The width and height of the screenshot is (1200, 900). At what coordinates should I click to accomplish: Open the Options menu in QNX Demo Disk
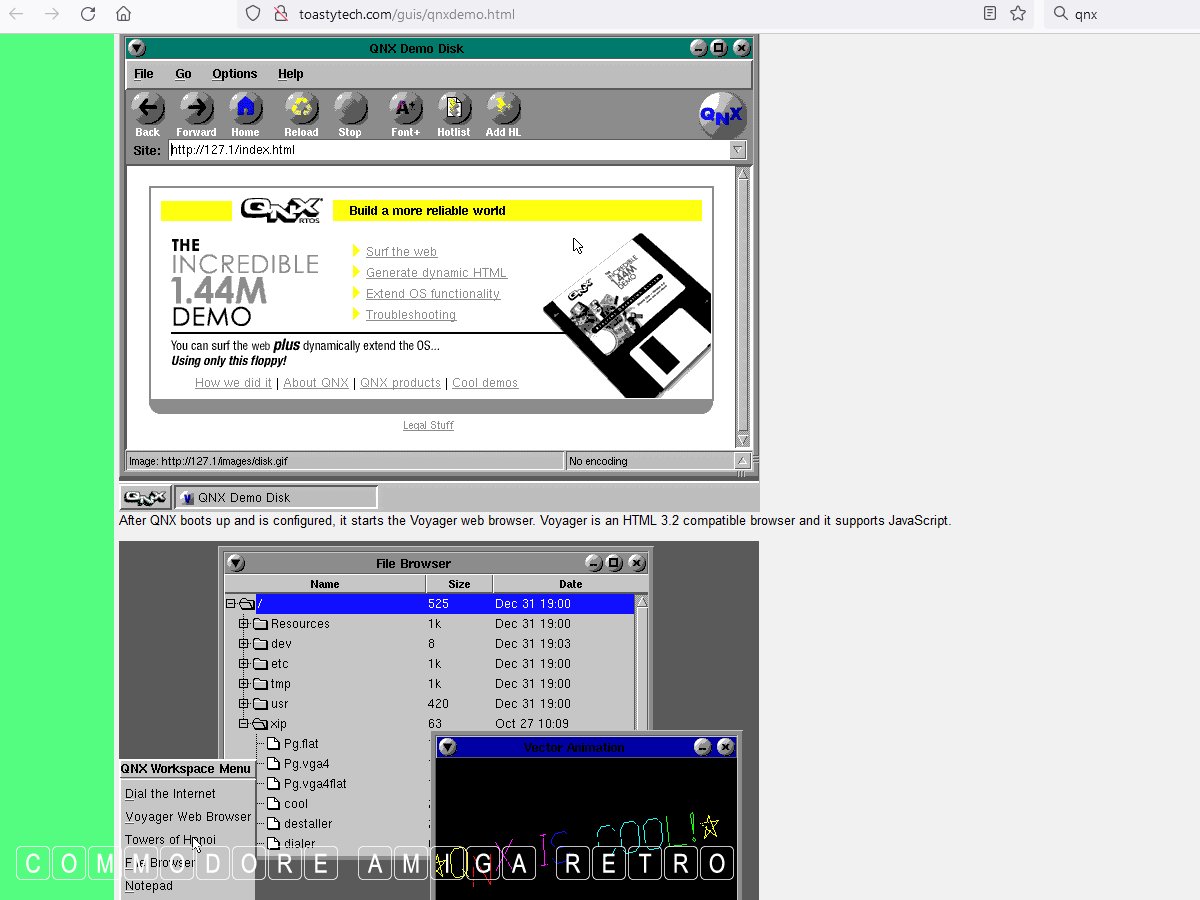(234, 74)
